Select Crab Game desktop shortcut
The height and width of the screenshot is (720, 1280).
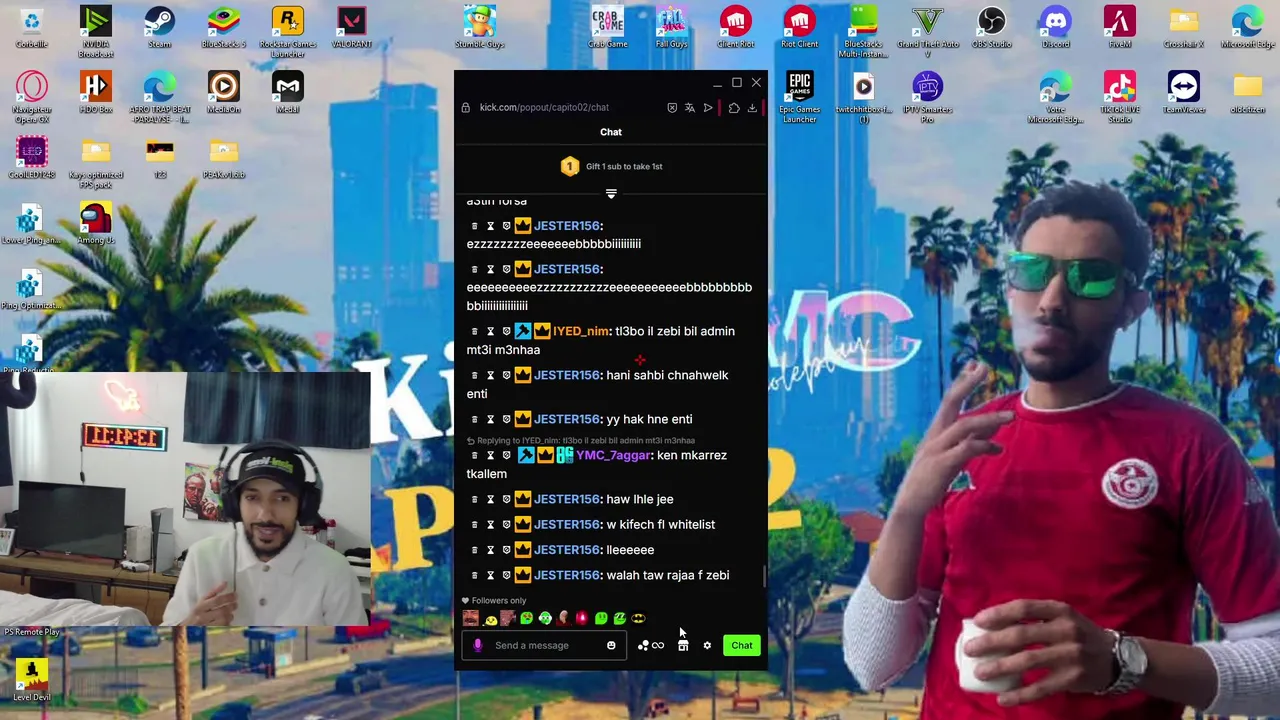[607, 27]
